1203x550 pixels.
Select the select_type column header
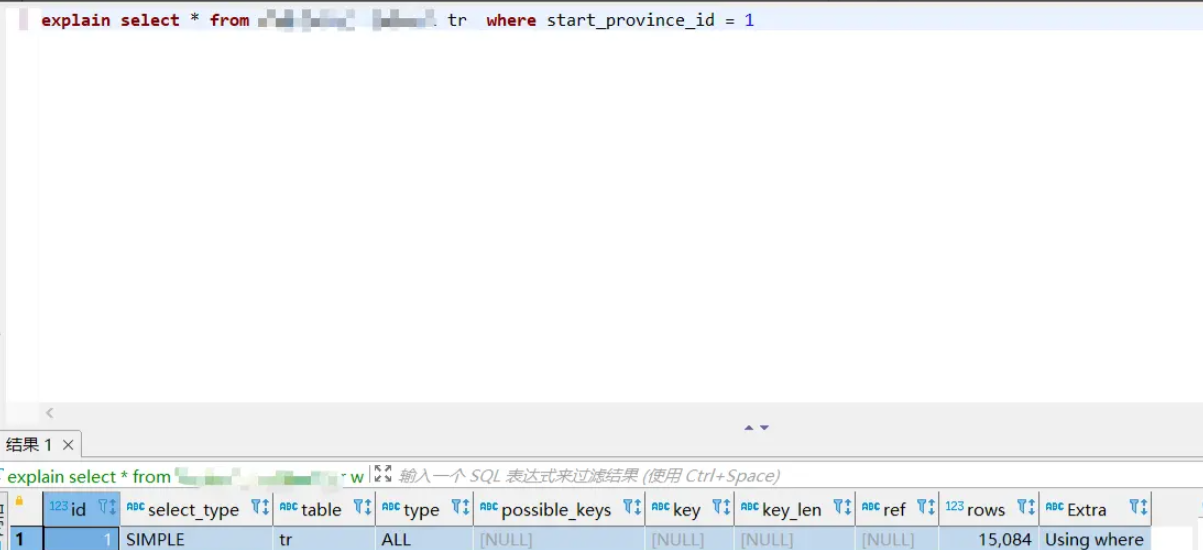[x=197, y=509]
